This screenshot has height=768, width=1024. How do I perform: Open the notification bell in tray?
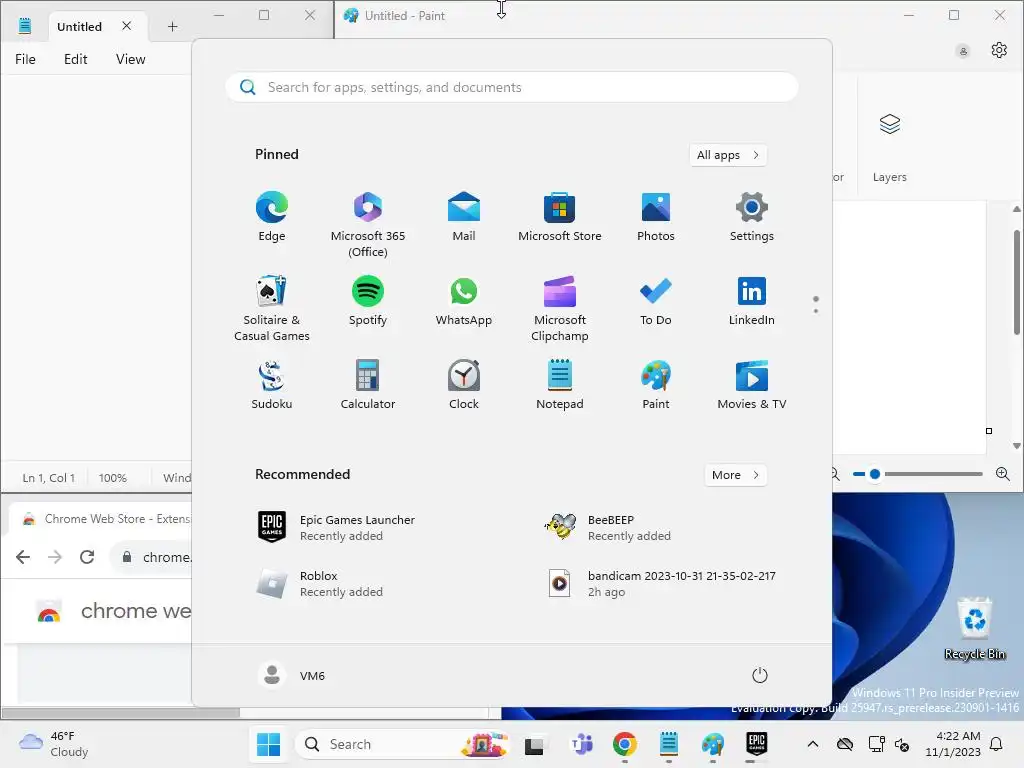click(997, 744)
